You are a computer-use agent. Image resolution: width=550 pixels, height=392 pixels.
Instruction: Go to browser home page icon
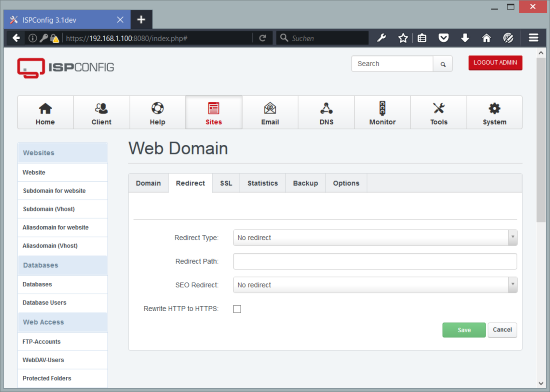486,38
